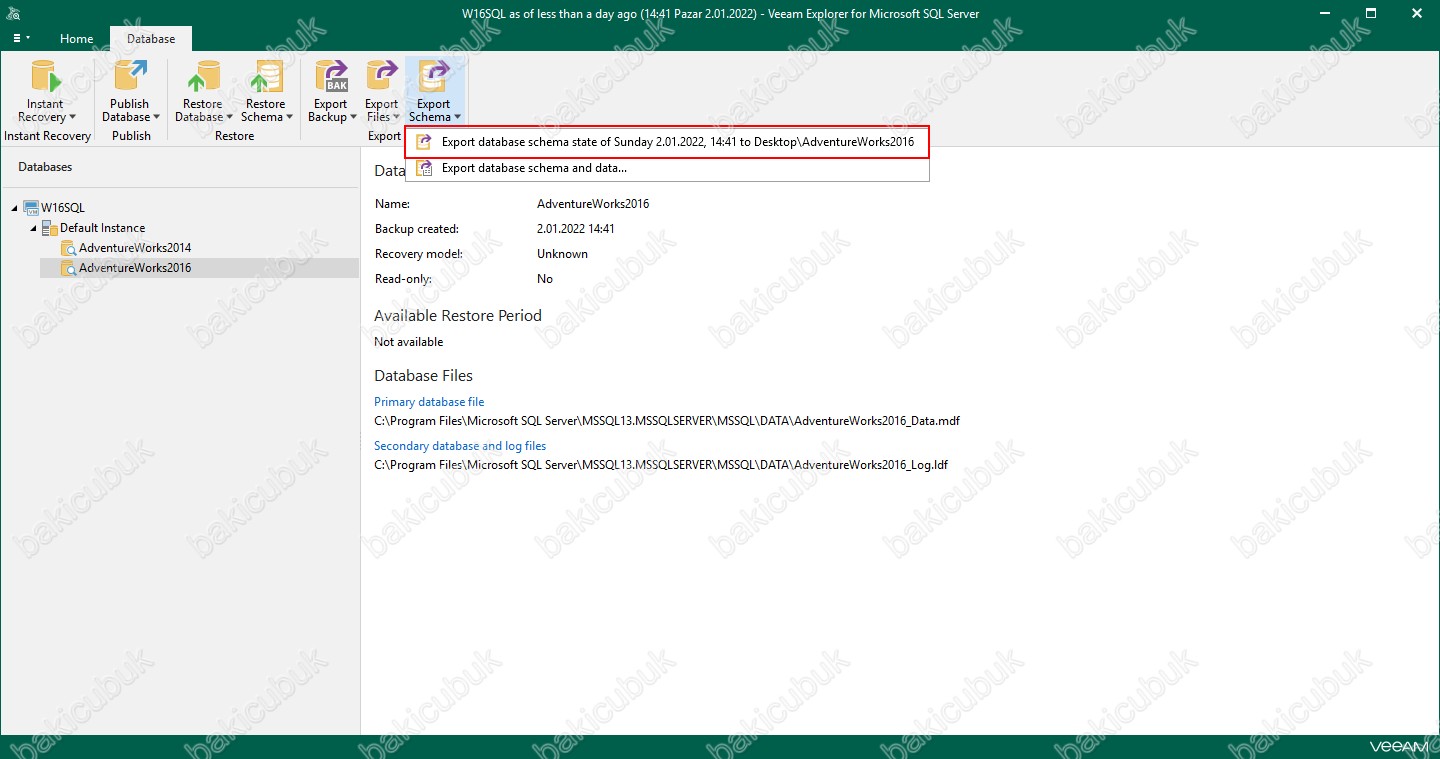The height and width of the screenshot is (759, 1440).
Task: Click the Databases pane header
Action: click(45, 167)
